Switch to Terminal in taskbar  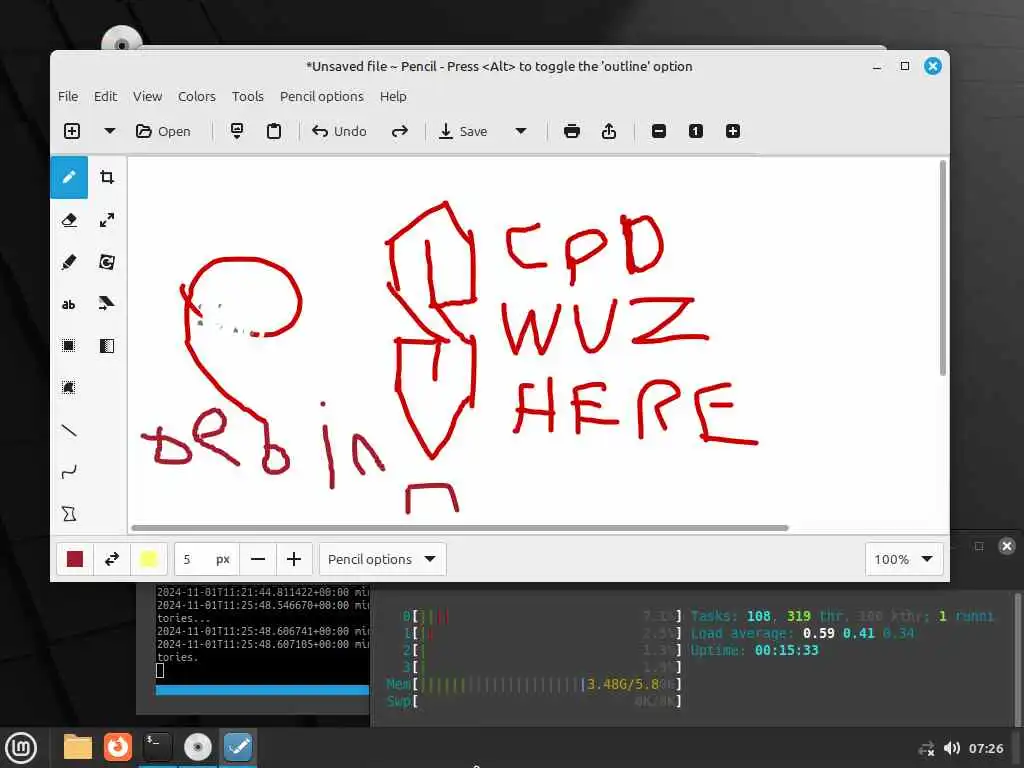point(157,747)
